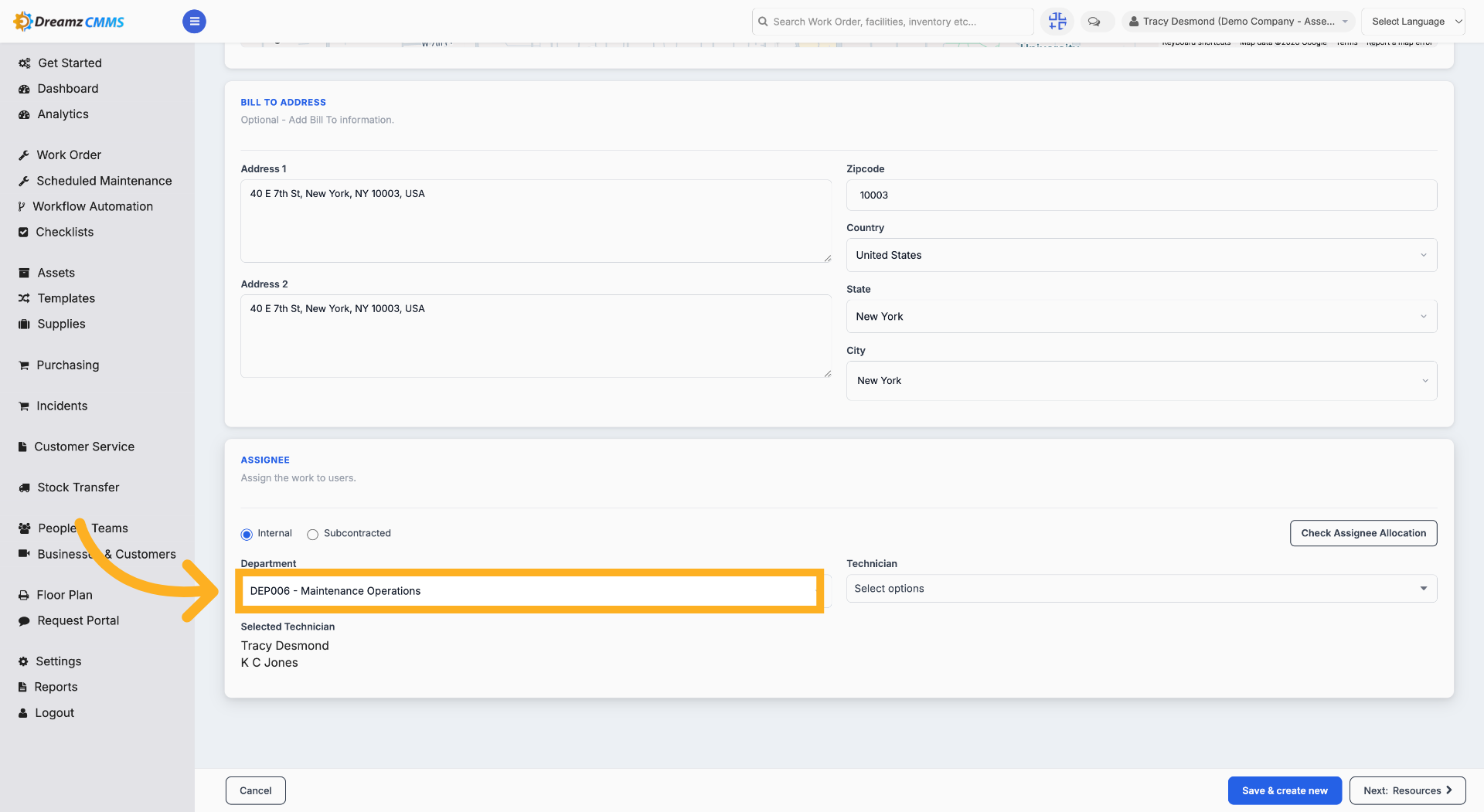Click the Stock Transfer truck icon
Viewport: 1484px width, 812px height.
coord(24,488)
